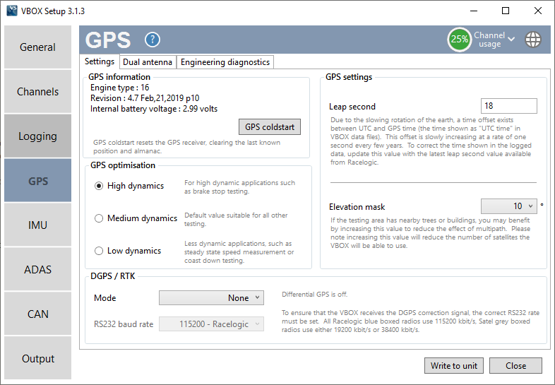Click the Leap second input field

509,106
